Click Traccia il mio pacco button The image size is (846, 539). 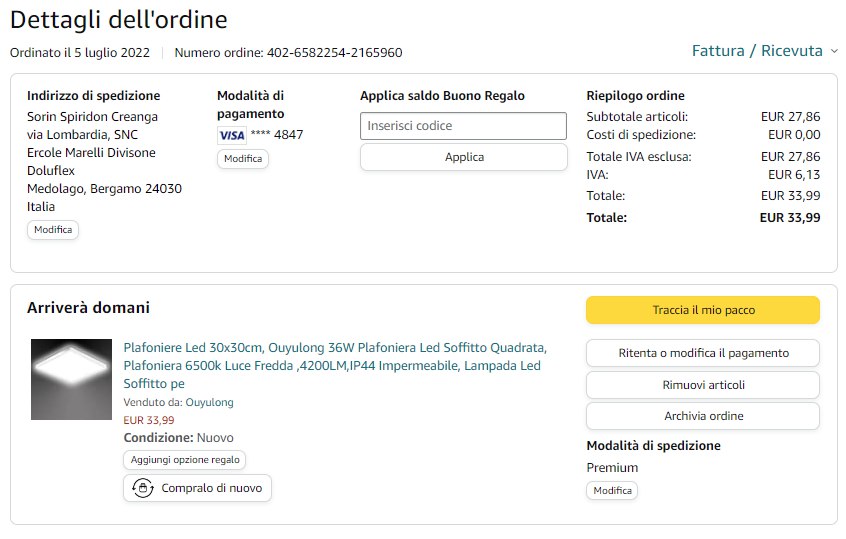(x=702, y=310)
